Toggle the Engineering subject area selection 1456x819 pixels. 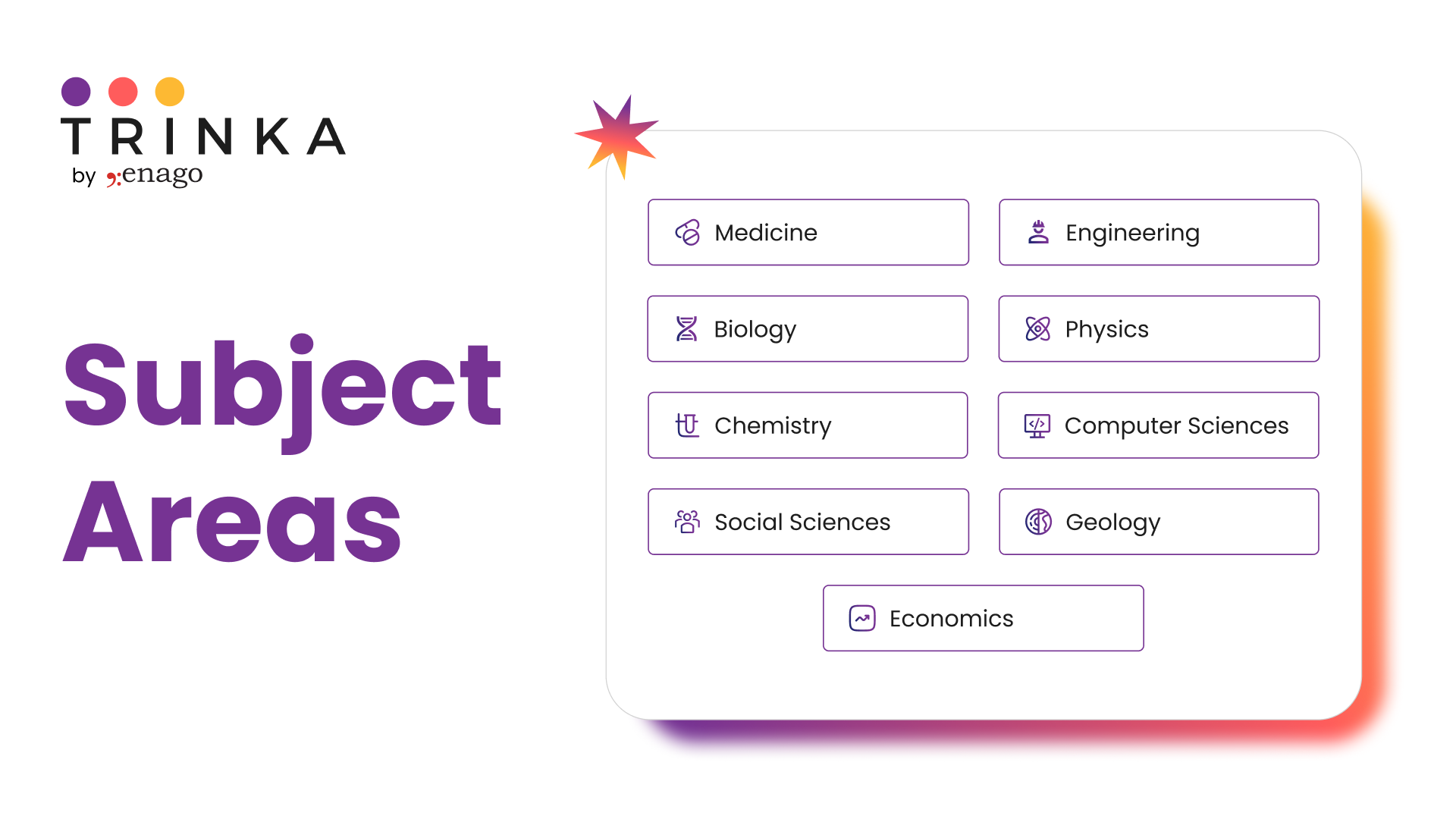point(1164,232)
